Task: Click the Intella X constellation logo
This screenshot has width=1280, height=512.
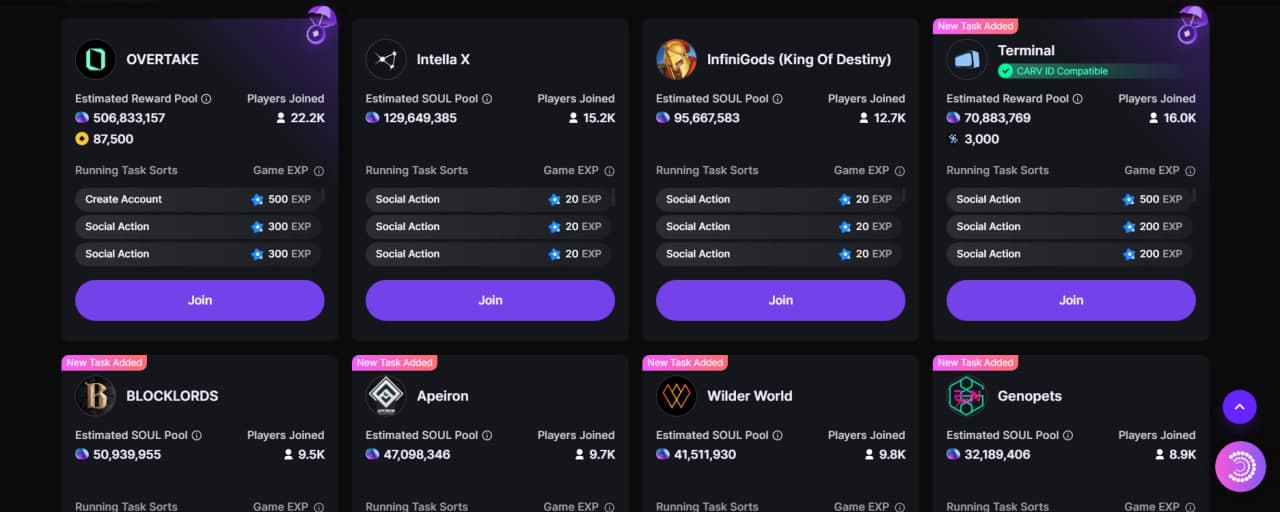Action: (x=386, y=59)
